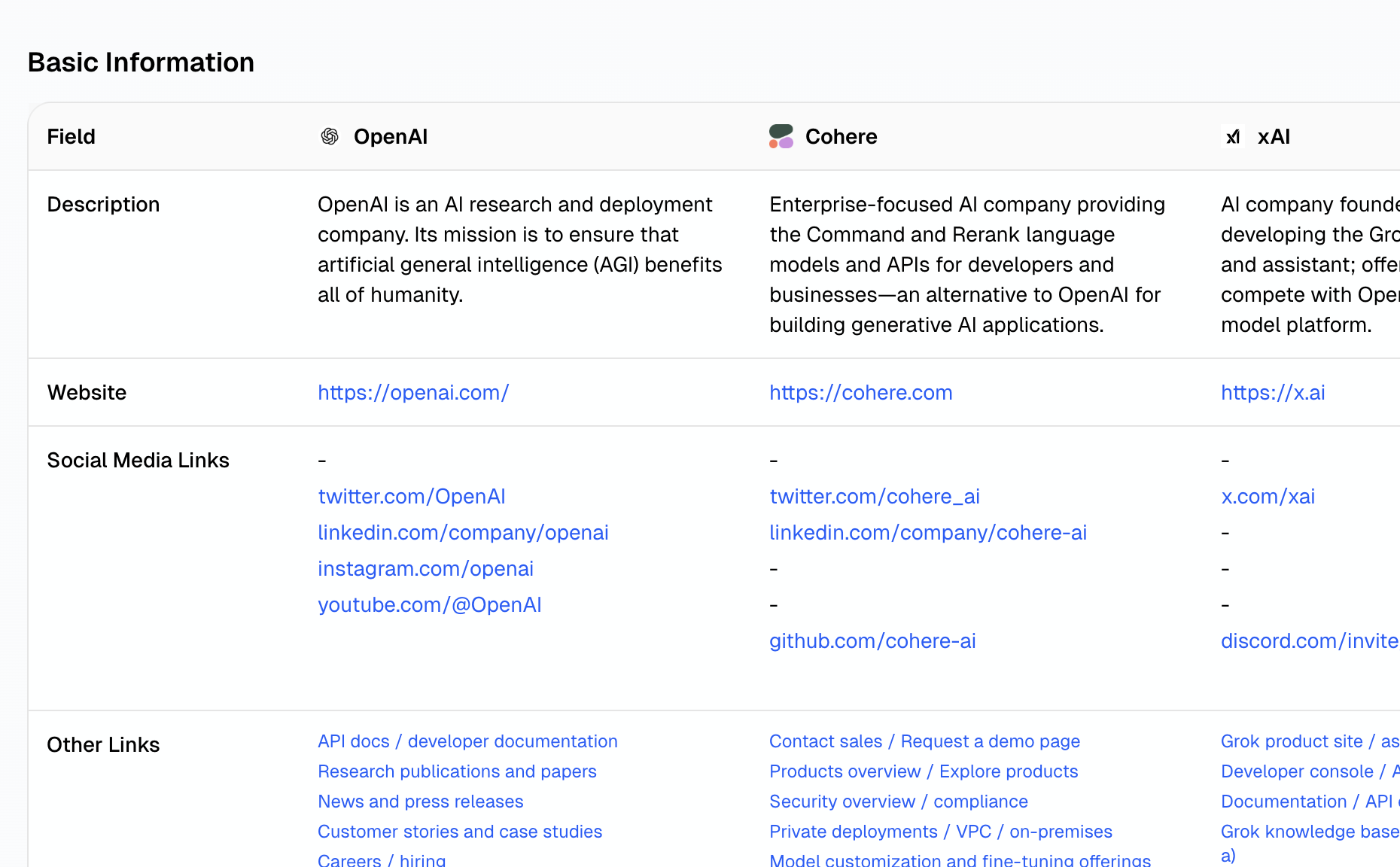Open Research publications and papers link
1400x867 pixels.
pos(457,771)
